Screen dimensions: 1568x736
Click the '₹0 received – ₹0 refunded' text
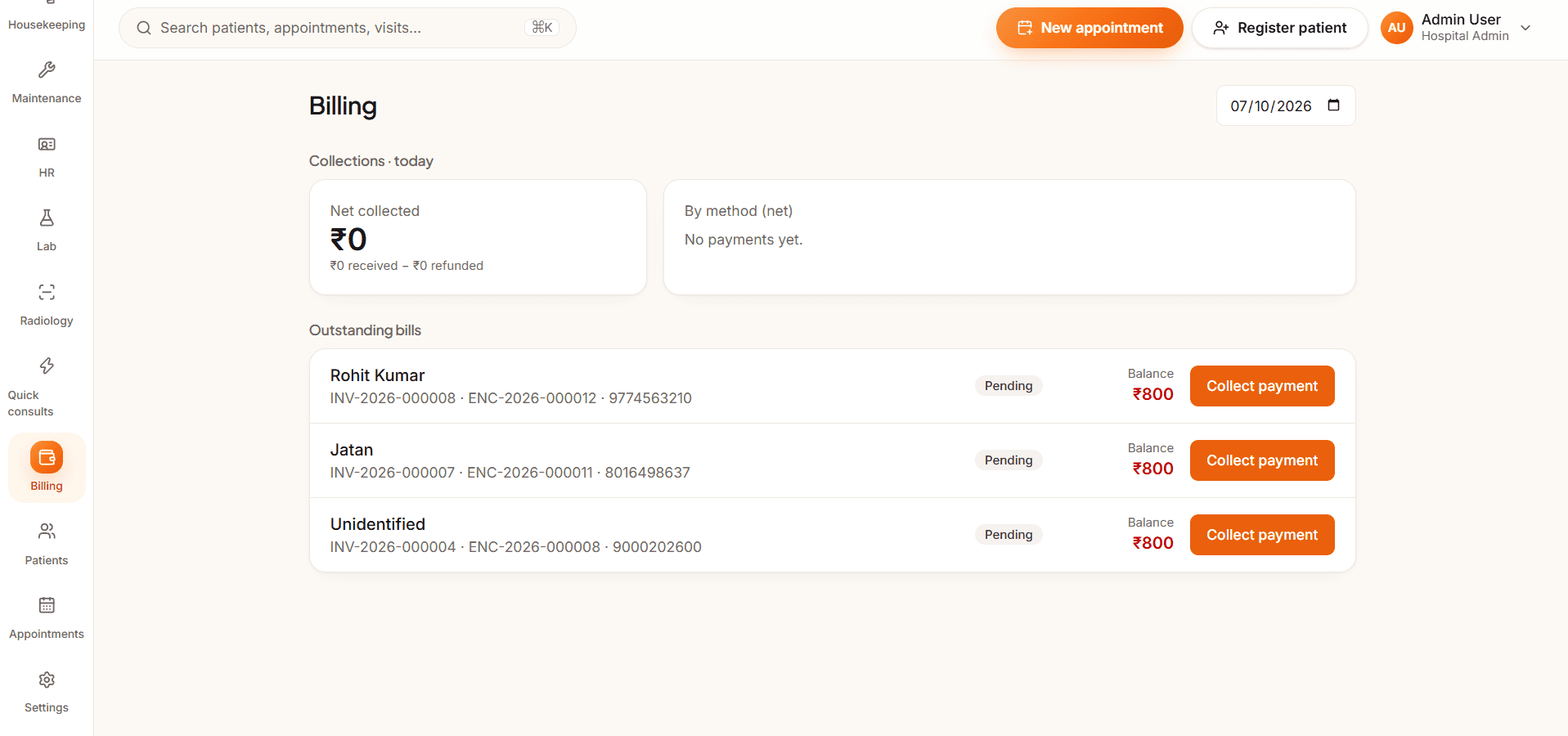(x=407, y=266)
